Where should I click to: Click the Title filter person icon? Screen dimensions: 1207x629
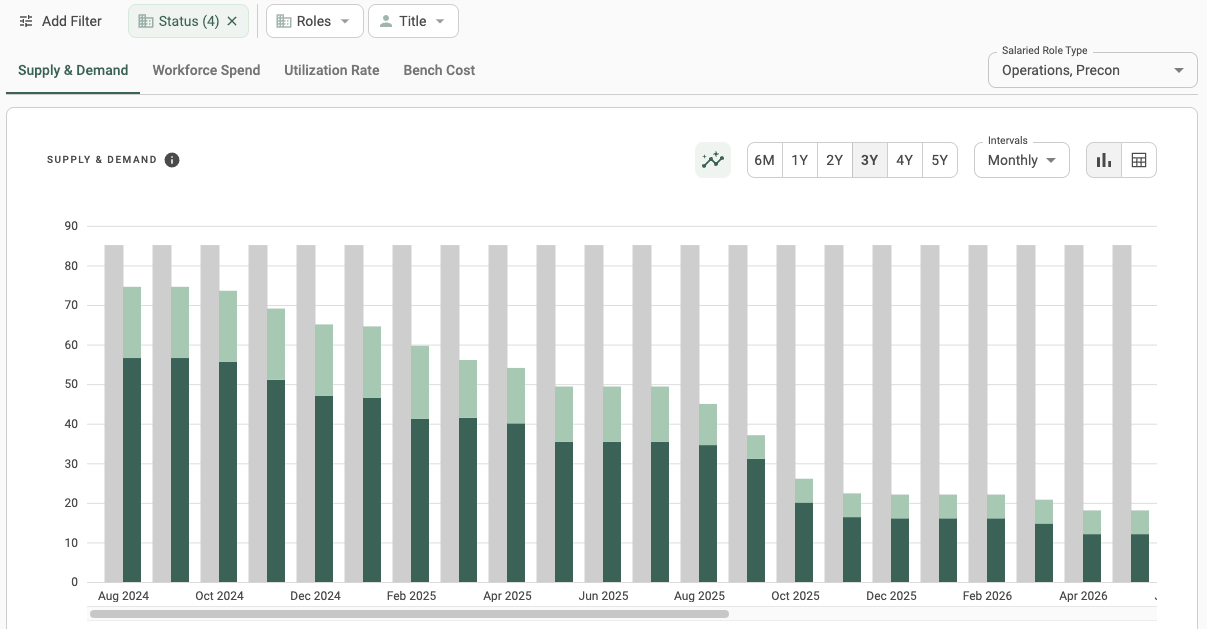coord(385,20)
